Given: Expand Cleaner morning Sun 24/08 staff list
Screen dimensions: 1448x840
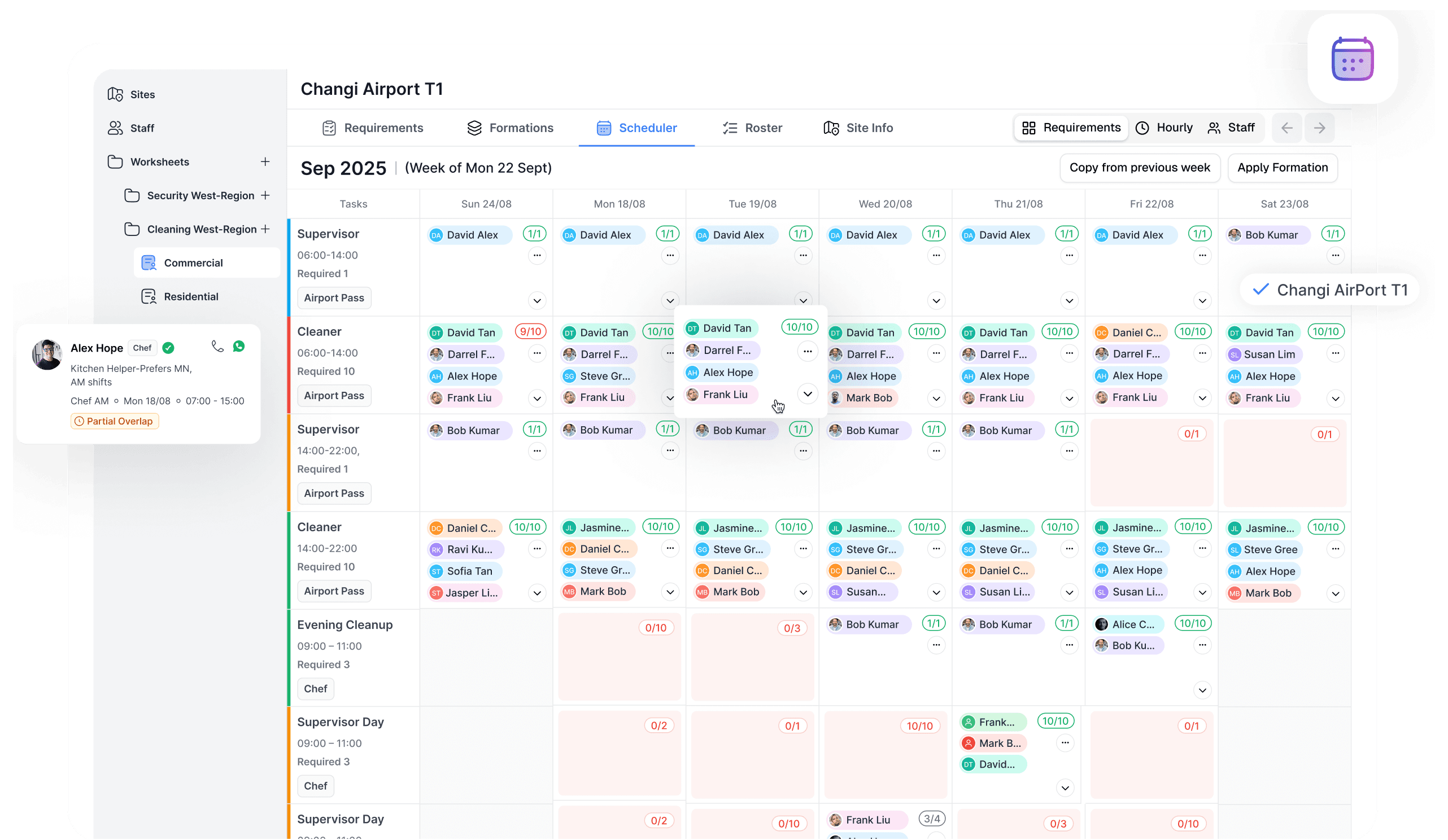Looking at the screenshot, I should tap(537, 399).
